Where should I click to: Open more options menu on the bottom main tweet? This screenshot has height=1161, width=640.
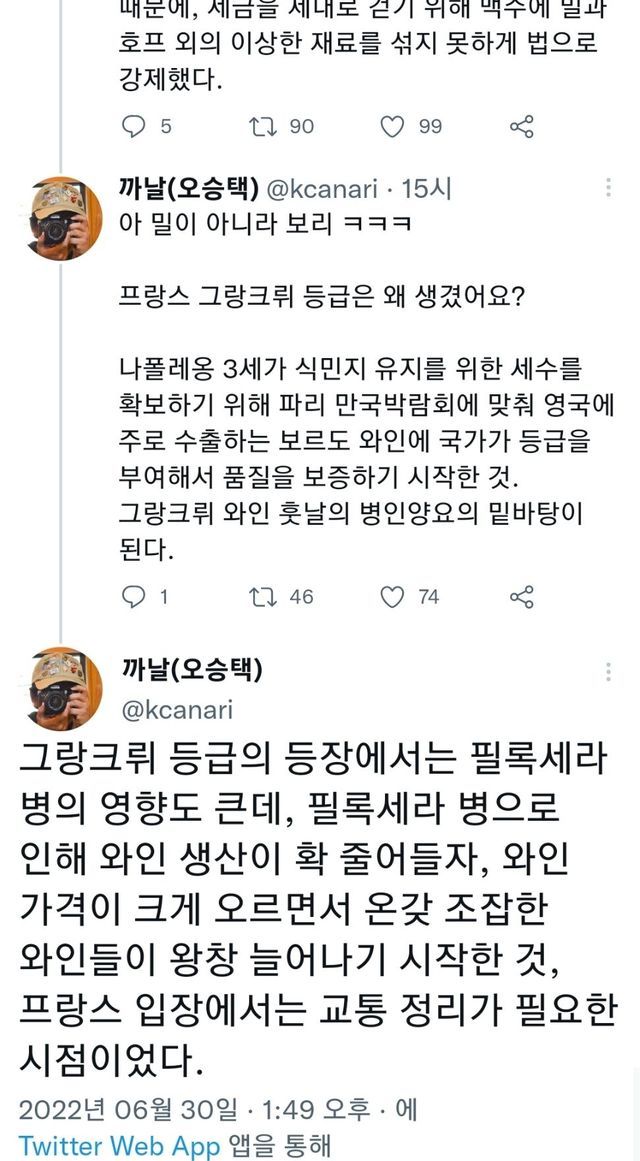[608, 672]
